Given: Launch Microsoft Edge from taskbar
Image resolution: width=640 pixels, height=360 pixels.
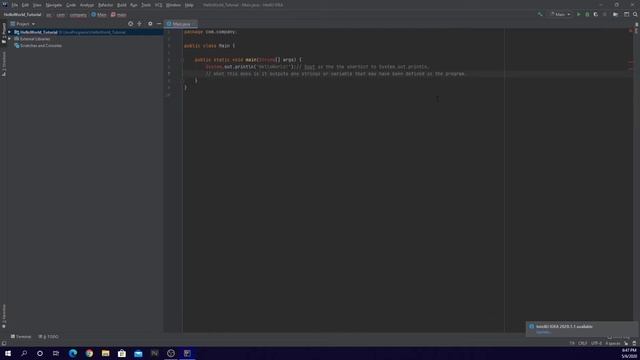Looking at the screenshot, I should 73,353.
